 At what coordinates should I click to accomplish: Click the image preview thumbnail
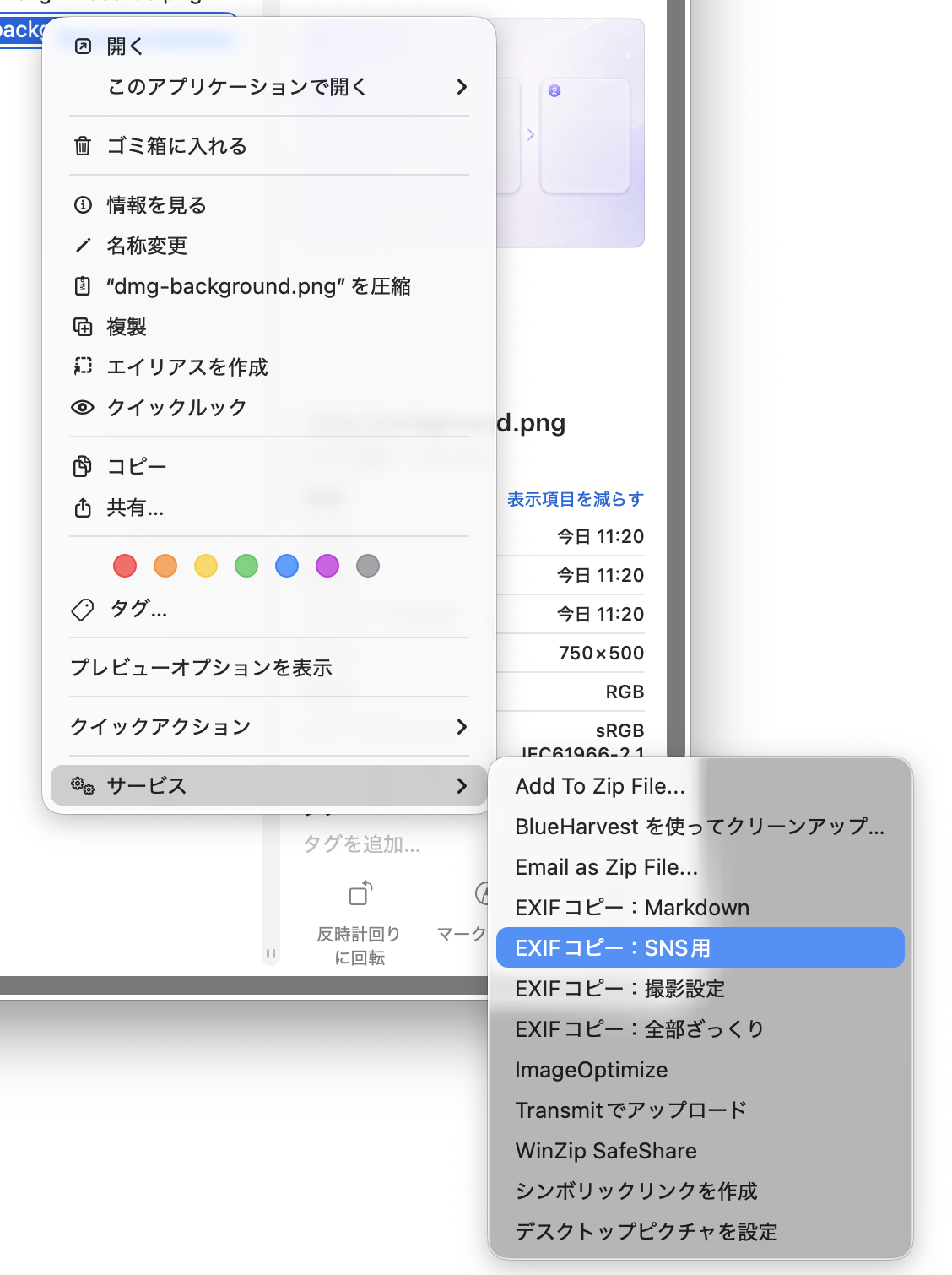pos(571,133)
